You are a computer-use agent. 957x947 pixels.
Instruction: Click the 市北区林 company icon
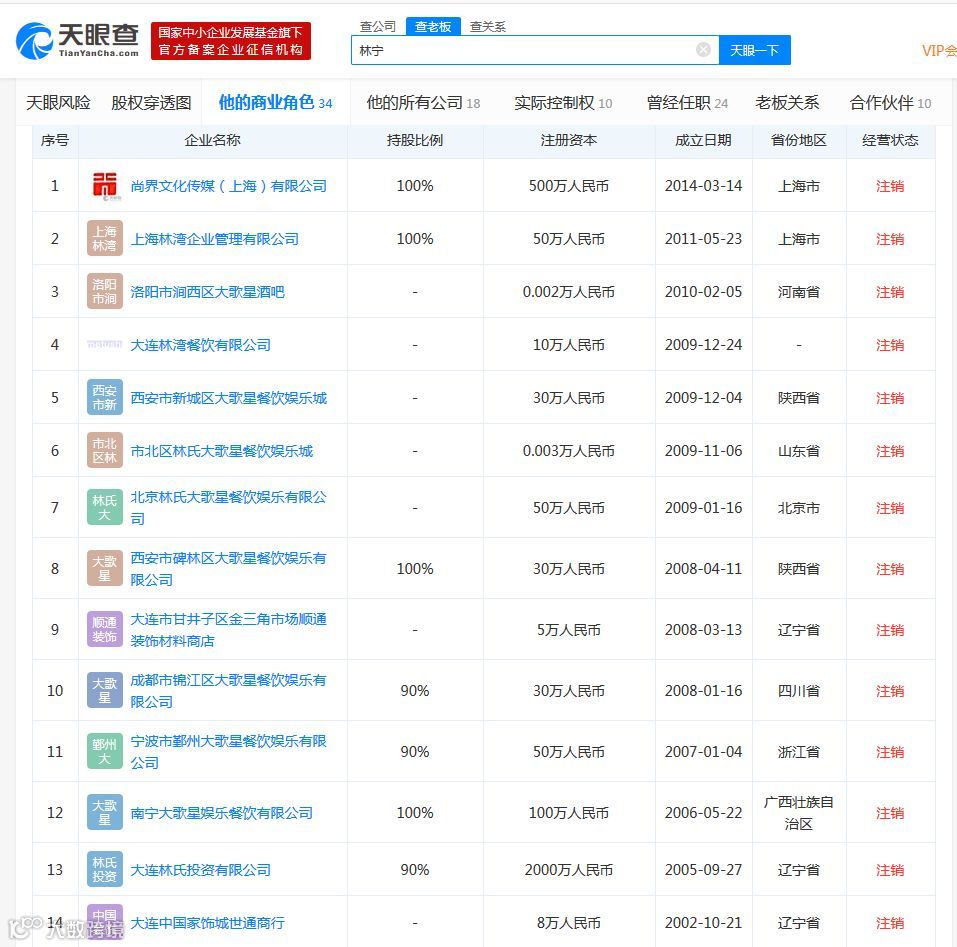click(x=105, y=451)
